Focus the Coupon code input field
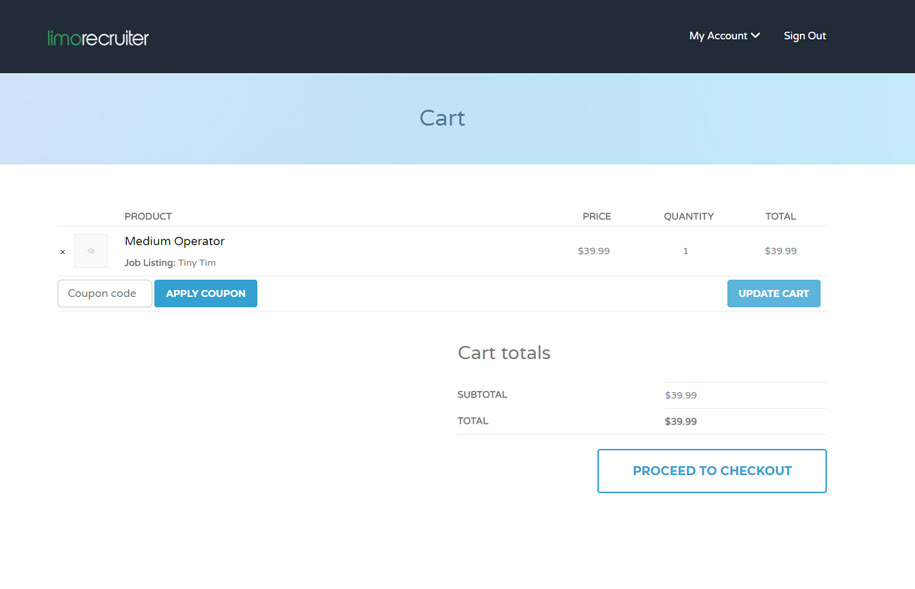 [104, 294]
